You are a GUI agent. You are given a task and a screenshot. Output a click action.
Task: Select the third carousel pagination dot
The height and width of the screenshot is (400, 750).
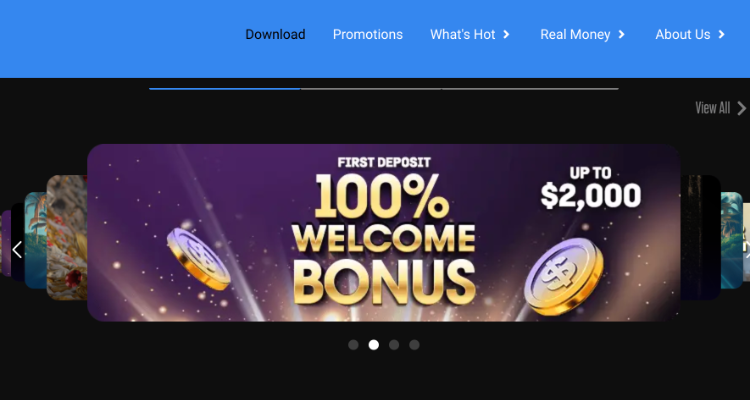click(x=394, y=344)
